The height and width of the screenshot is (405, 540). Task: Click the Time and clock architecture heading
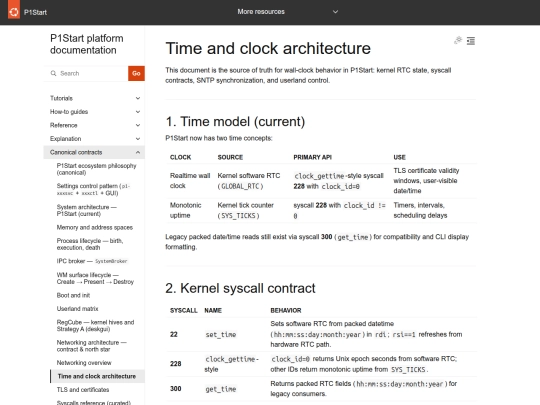click(268, 48)
